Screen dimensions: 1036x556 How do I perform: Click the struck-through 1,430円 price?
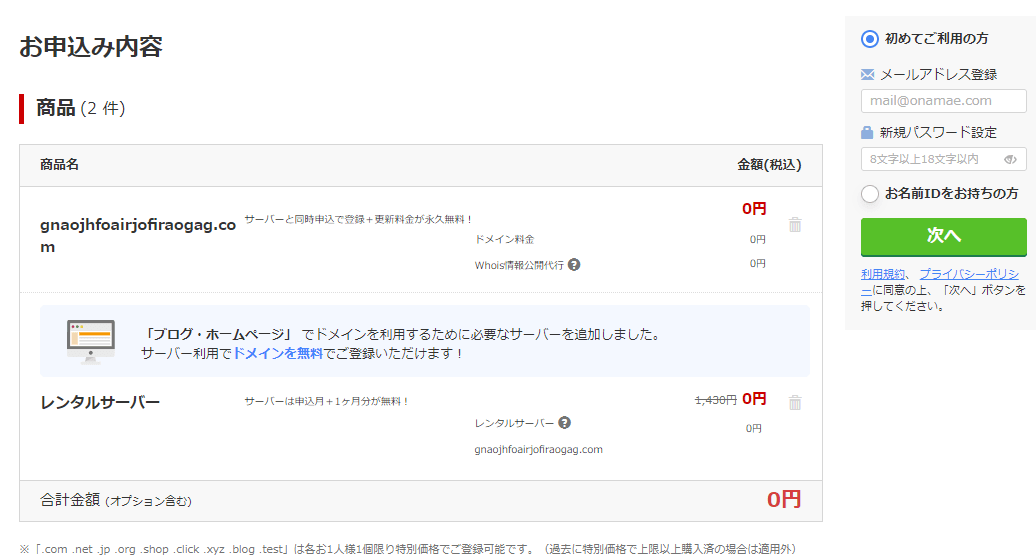pyautogui.click(x=716, y=400)
